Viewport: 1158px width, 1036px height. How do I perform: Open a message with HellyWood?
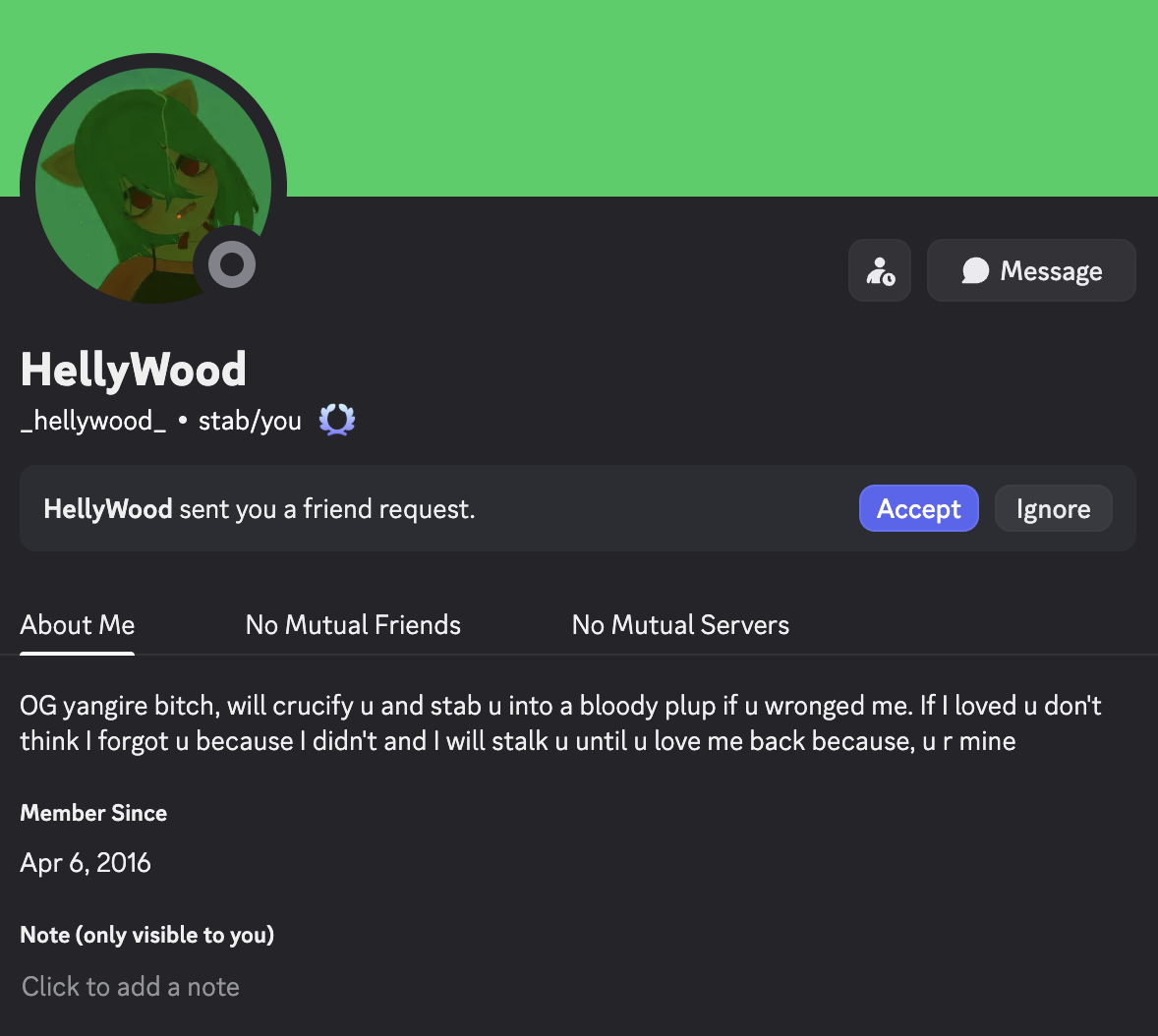click(x=1031, y=270)
